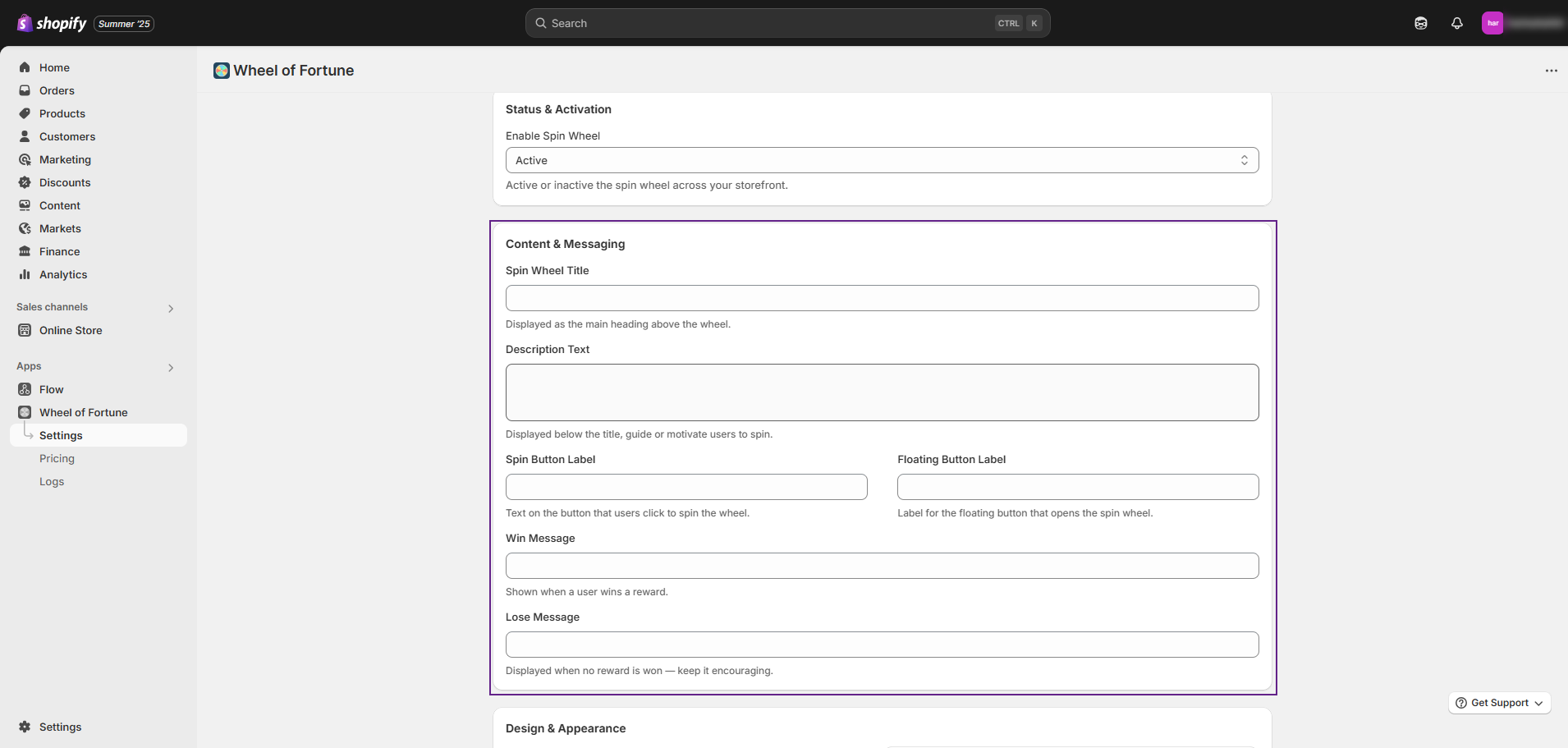Click the Markets sidebar label
Image resolution: width=1568 pixels, height=748 pixels.
60,228
